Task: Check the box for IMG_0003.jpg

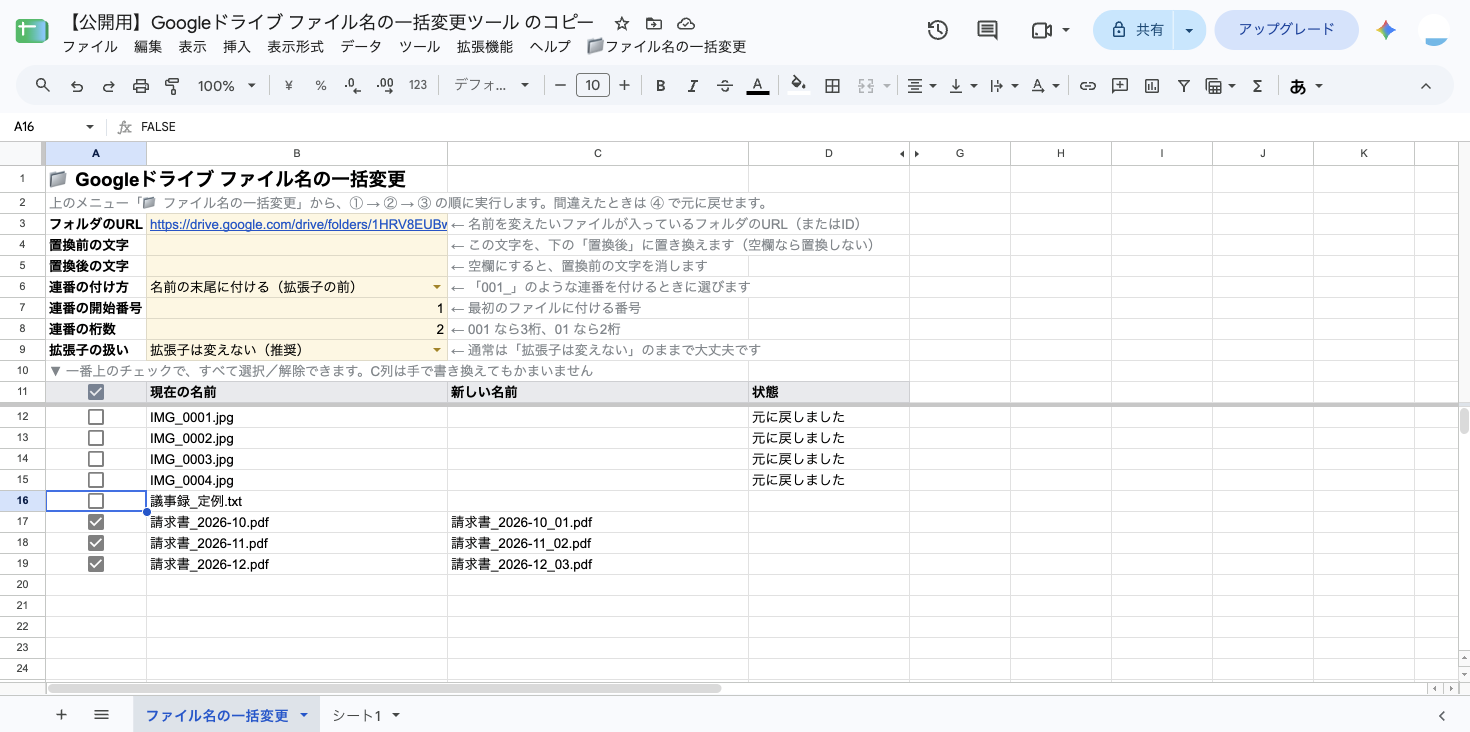Action: pos(96,459)
